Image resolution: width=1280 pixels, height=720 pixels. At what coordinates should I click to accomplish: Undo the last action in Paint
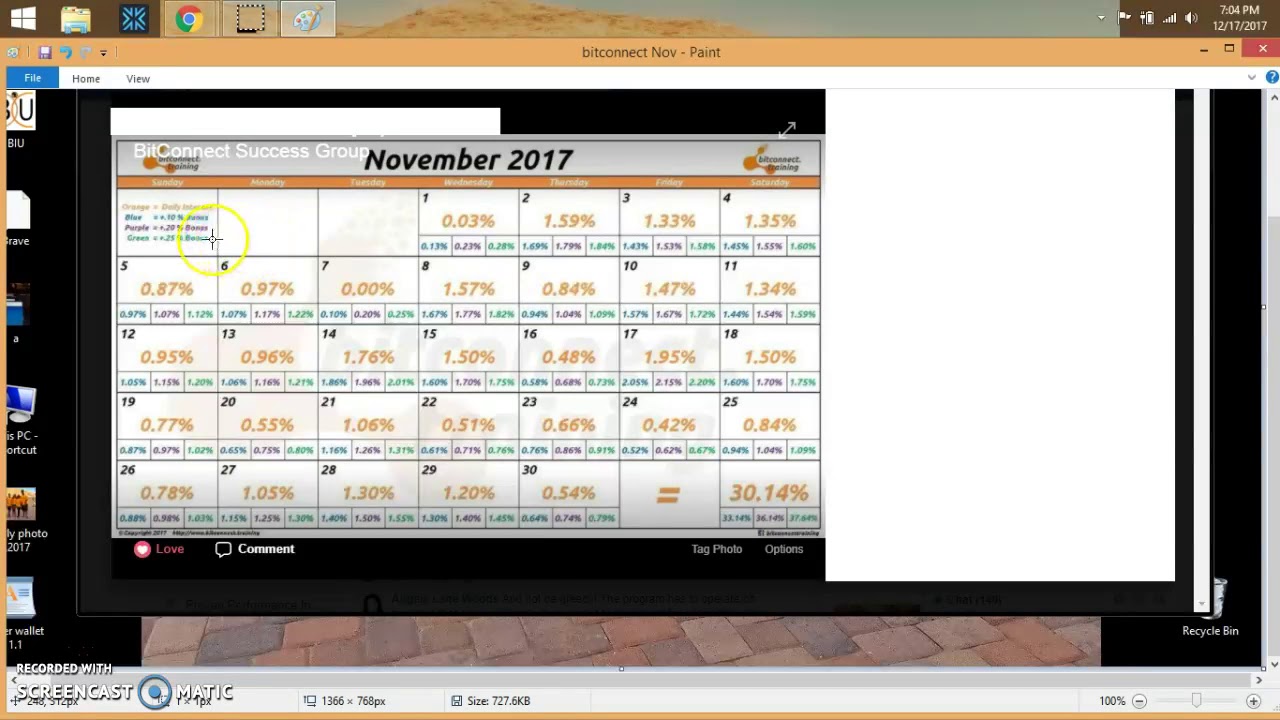(65, 52)
